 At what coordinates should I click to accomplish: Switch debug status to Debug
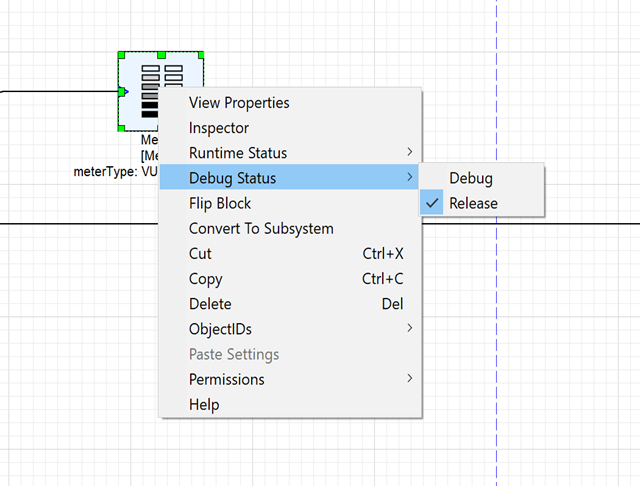[x=471, y=178]
